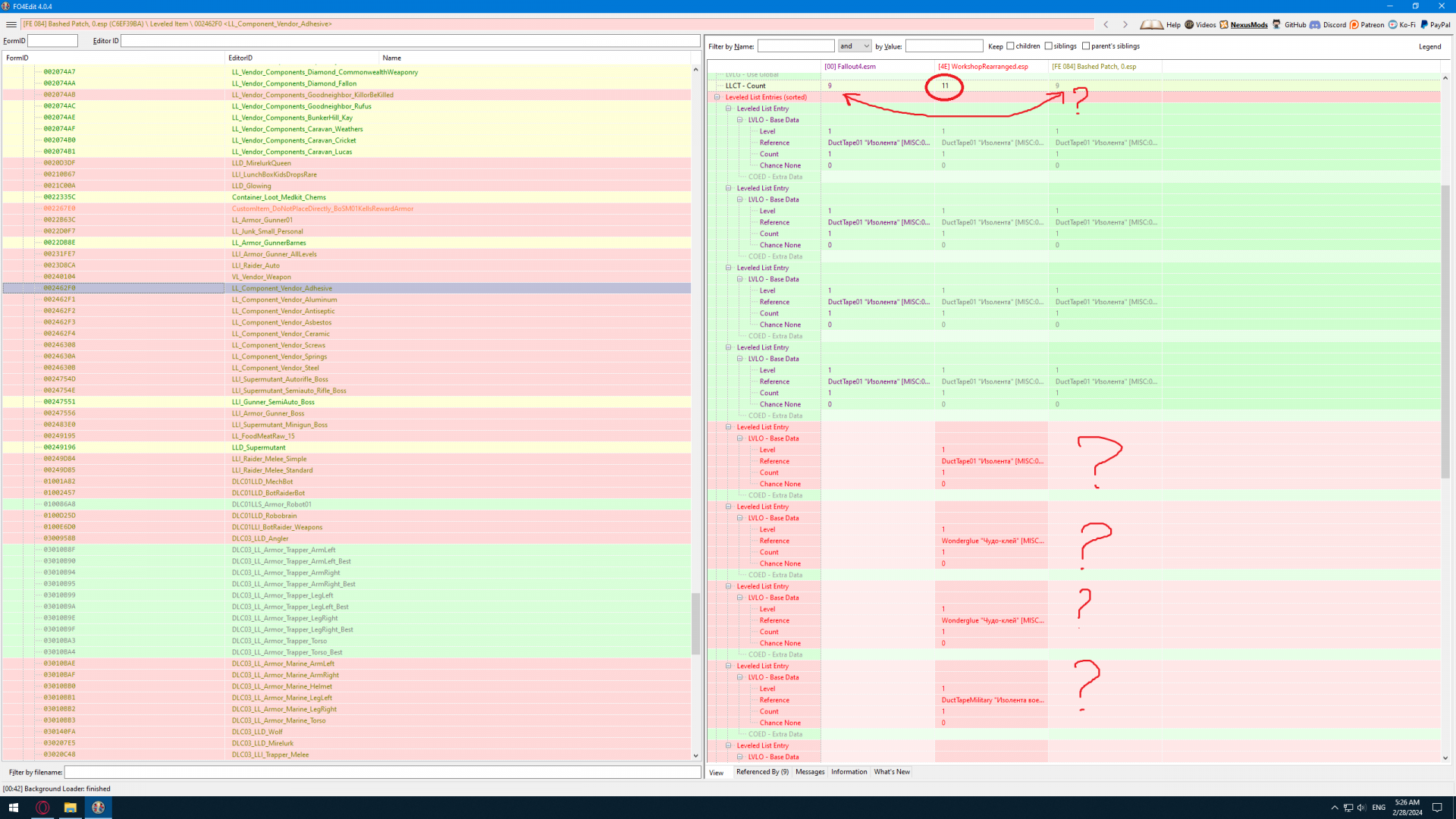
Task: Tick the parent's siblings checkbox
Action: 1086,46
